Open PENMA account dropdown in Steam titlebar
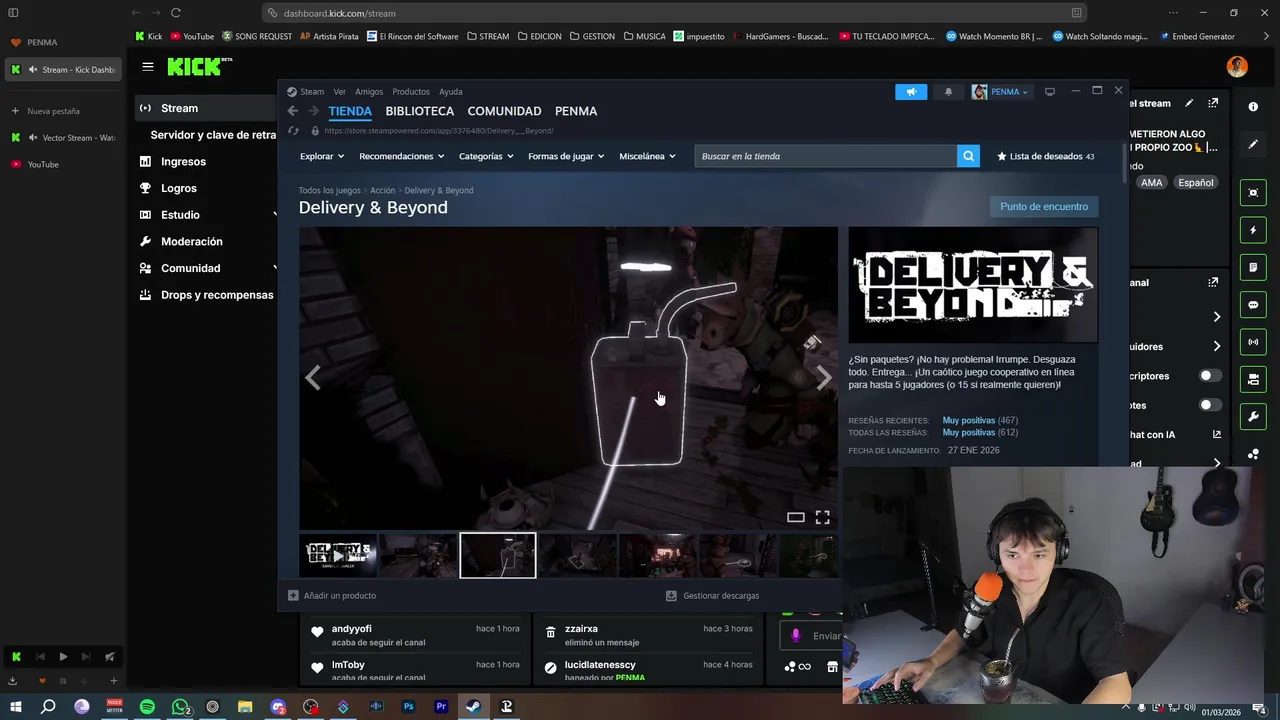The width and height of the screenshot is (1280, 720). [1001, 92]
